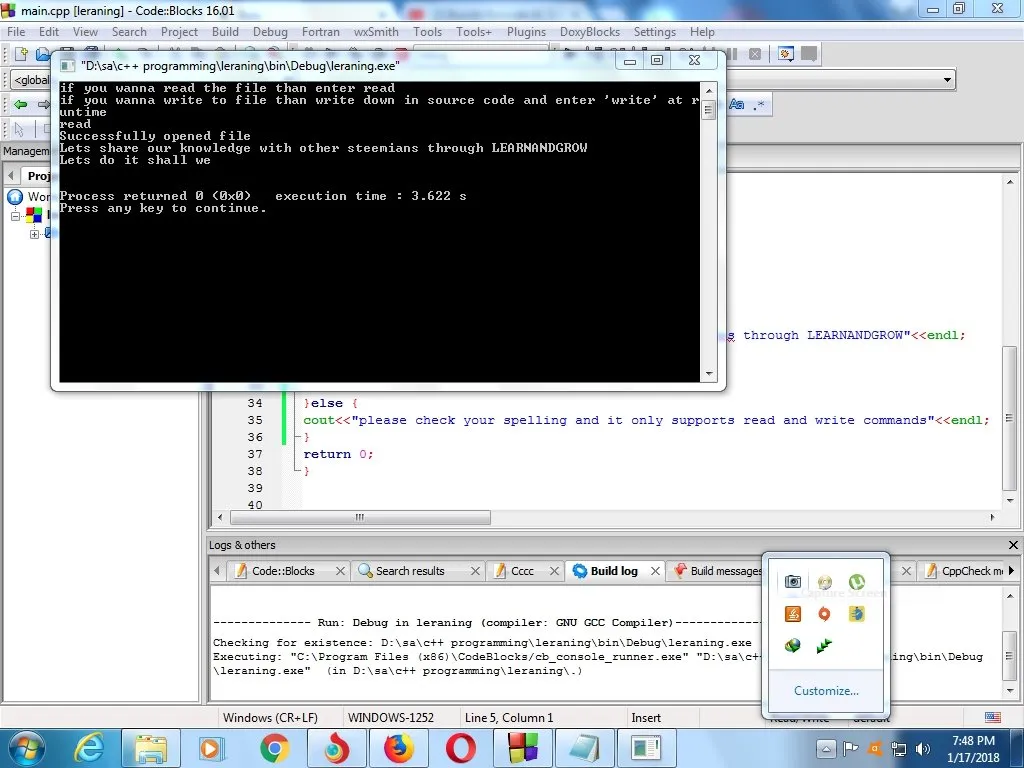This screenshot has width=1024, height=768.
Task: Open the Notepad taskbar icon
Action: [584, 748]
